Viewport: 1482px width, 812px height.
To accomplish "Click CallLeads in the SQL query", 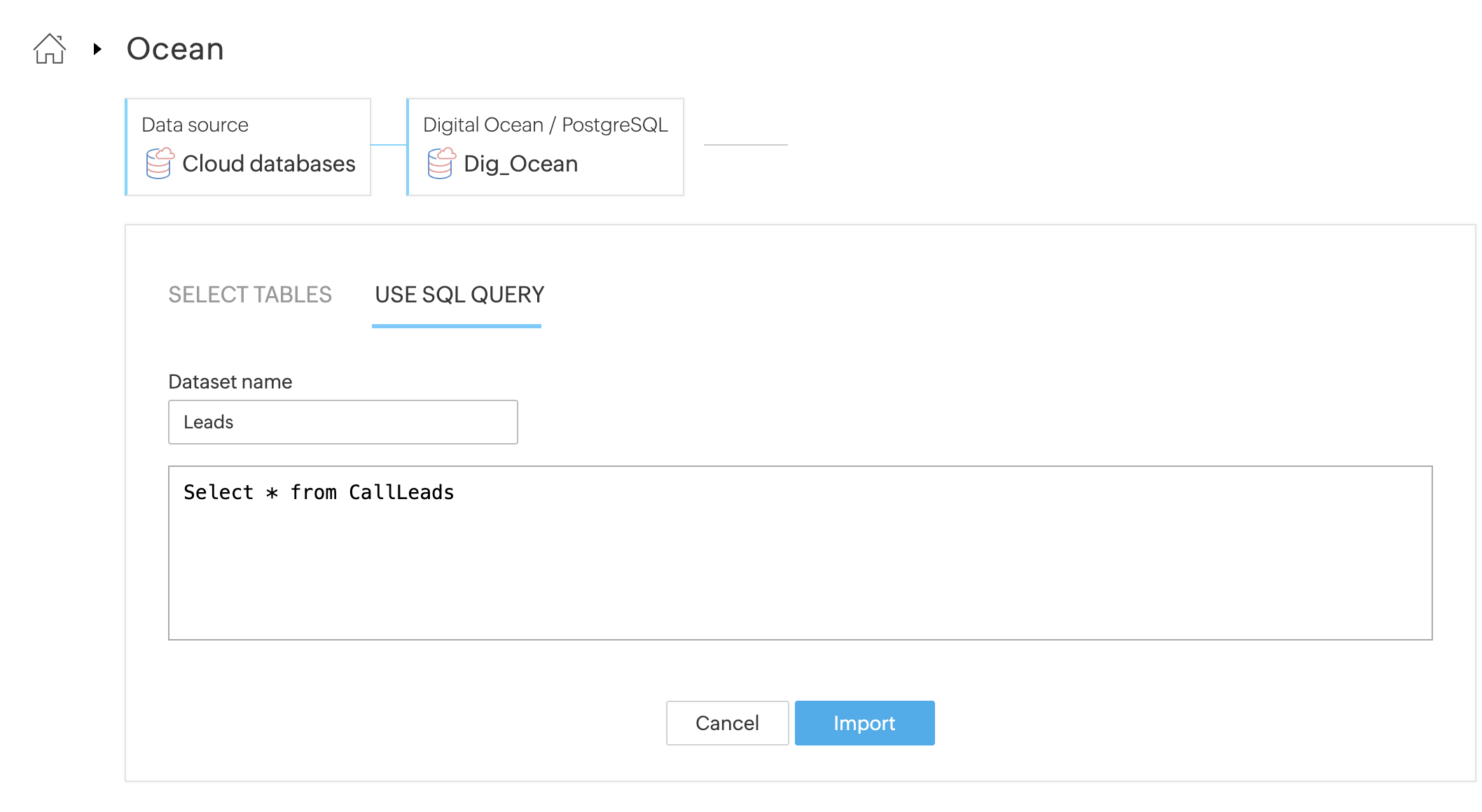I will pyautogui.click(x=401, y=492).
